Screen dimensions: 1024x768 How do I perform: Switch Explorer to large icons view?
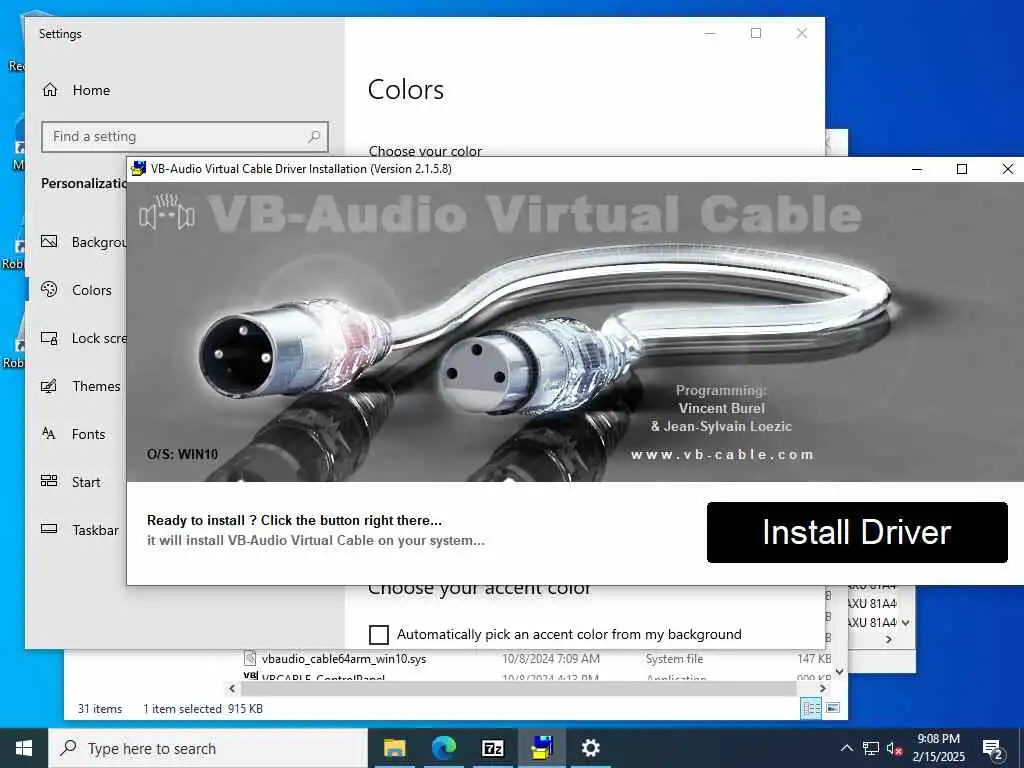point(833,708)
